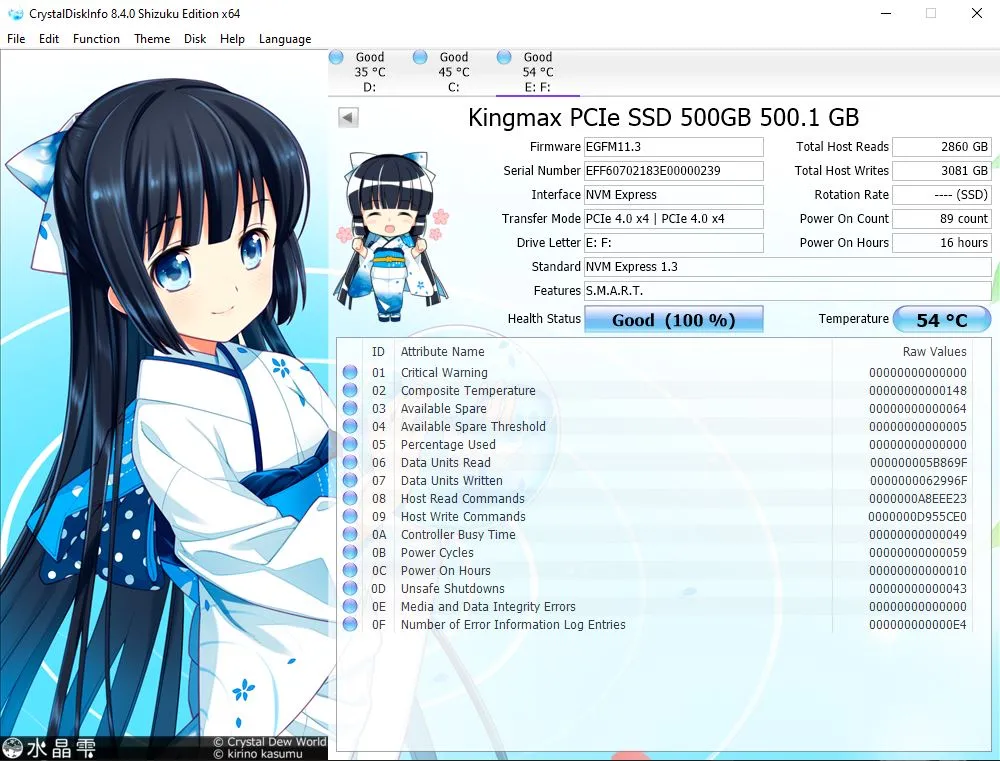Screen dimensions: 1000x761
Task: Click the D: drive status orb
Action: 336,57
